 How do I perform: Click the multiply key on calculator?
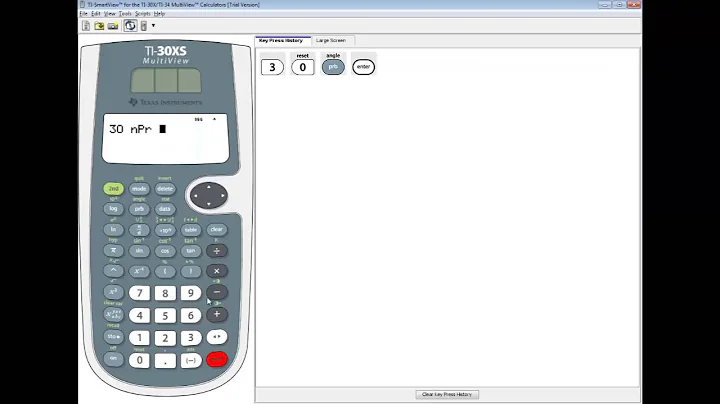point(217,271)
